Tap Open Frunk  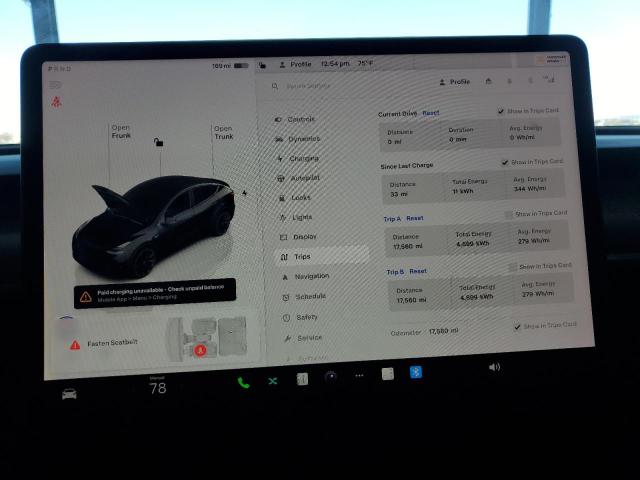pyautogui.click(x=121, y=131)
